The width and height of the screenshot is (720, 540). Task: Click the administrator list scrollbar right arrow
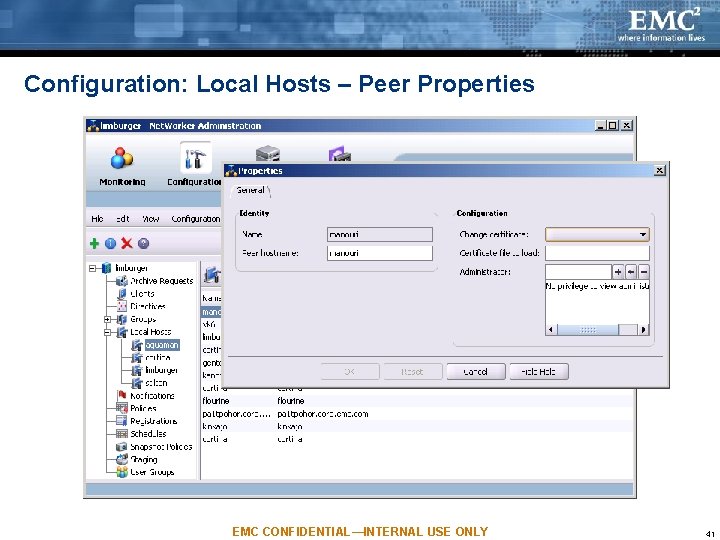point(643,329)
